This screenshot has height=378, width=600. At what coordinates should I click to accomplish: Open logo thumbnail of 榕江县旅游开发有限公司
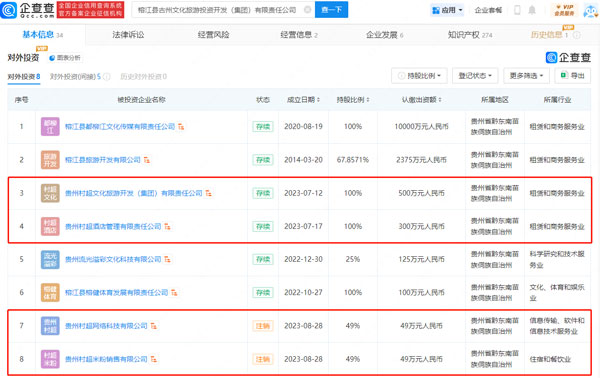[50, 160]
